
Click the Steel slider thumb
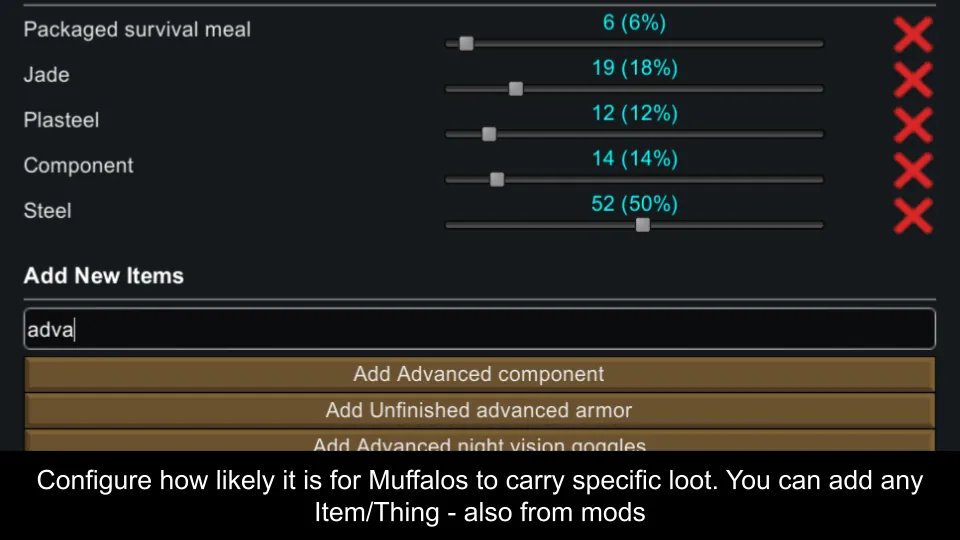[643, 225]
